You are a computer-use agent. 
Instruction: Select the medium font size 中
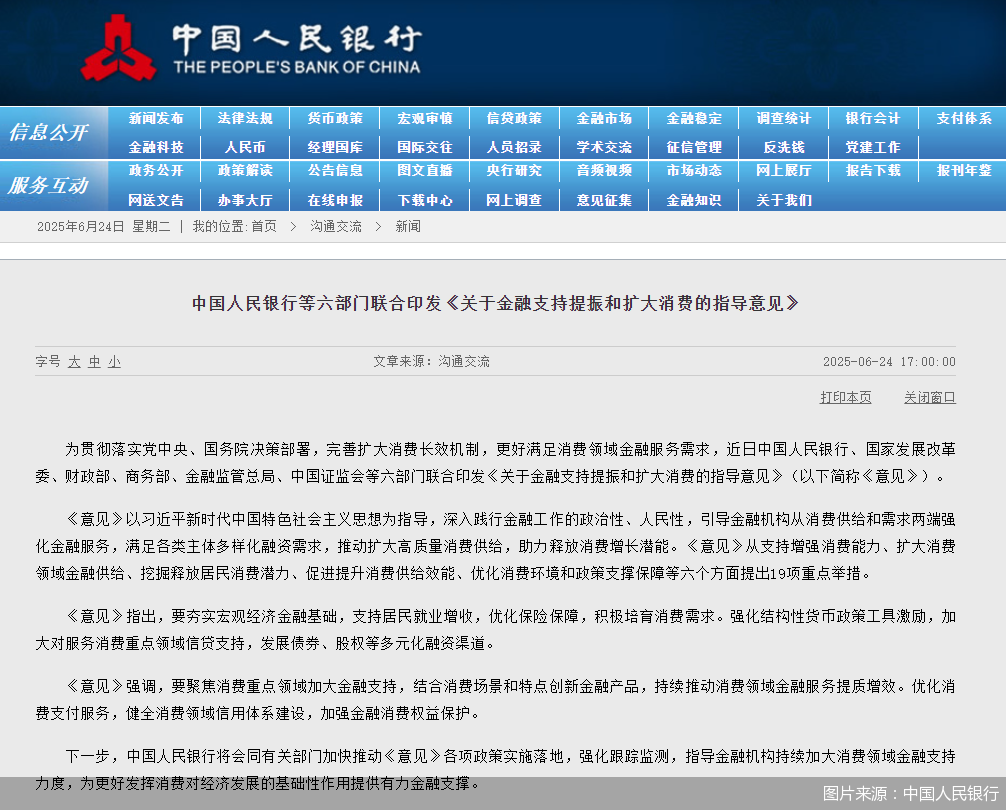[x=93, y=361]
